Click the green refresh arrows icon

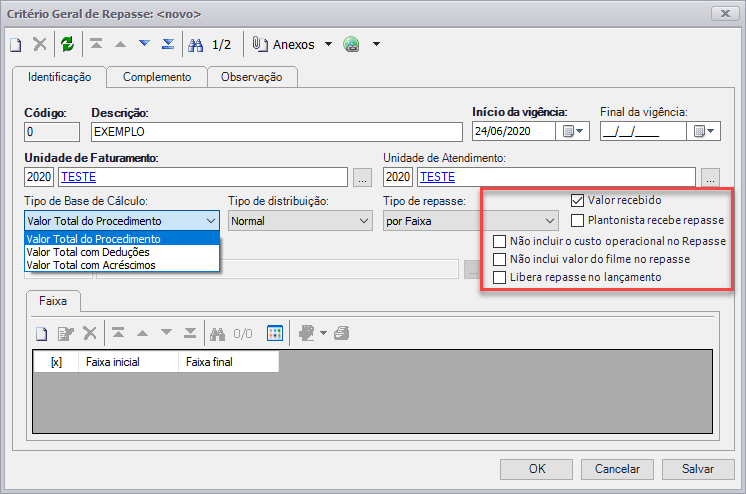[68, 44]
